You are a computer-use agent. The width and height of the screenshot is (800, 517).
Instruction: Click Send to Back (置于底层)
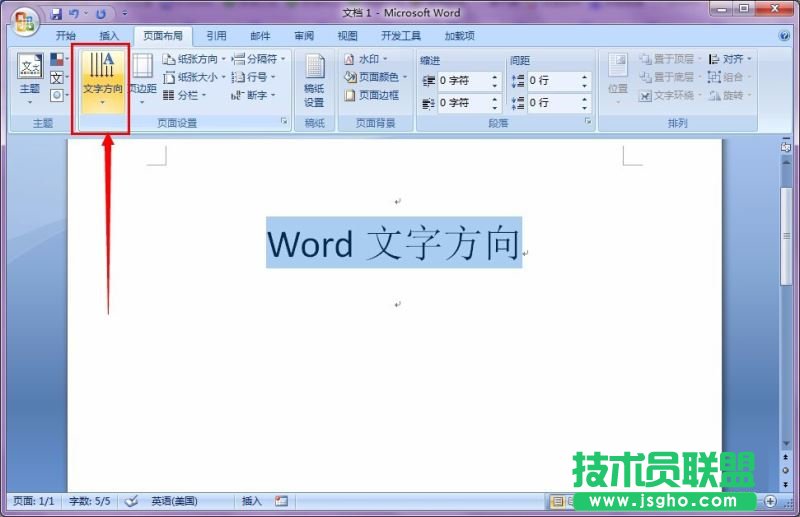tap(668, 77)
